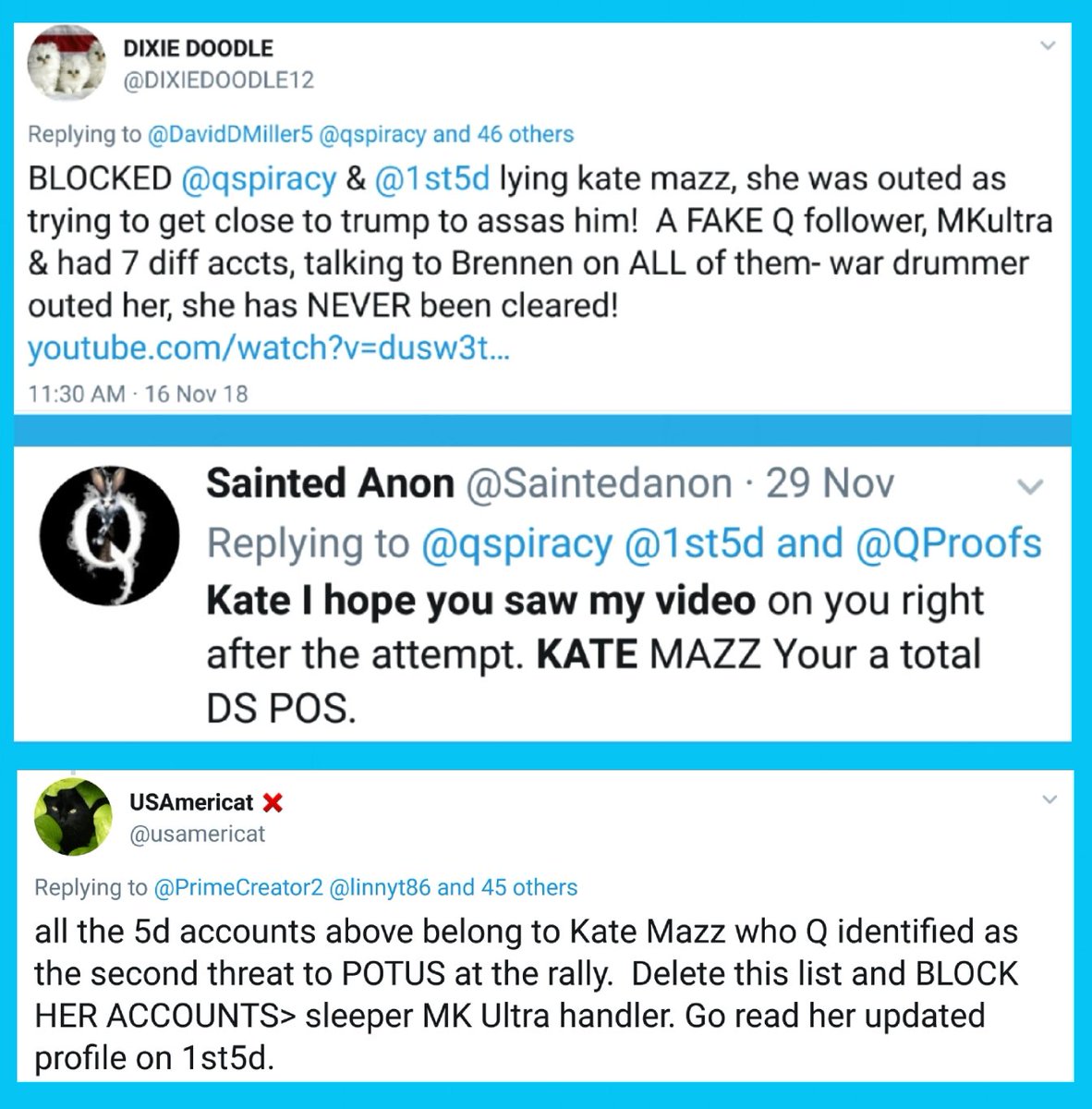Click the @Saintedanon handle
This screenshot has width=1092, height=1109.
(599, 483)
